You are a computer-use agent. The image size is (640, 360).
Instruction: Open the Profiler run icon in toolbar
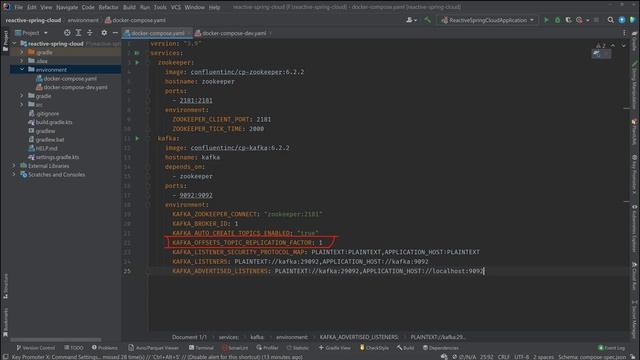pos(579,20)
